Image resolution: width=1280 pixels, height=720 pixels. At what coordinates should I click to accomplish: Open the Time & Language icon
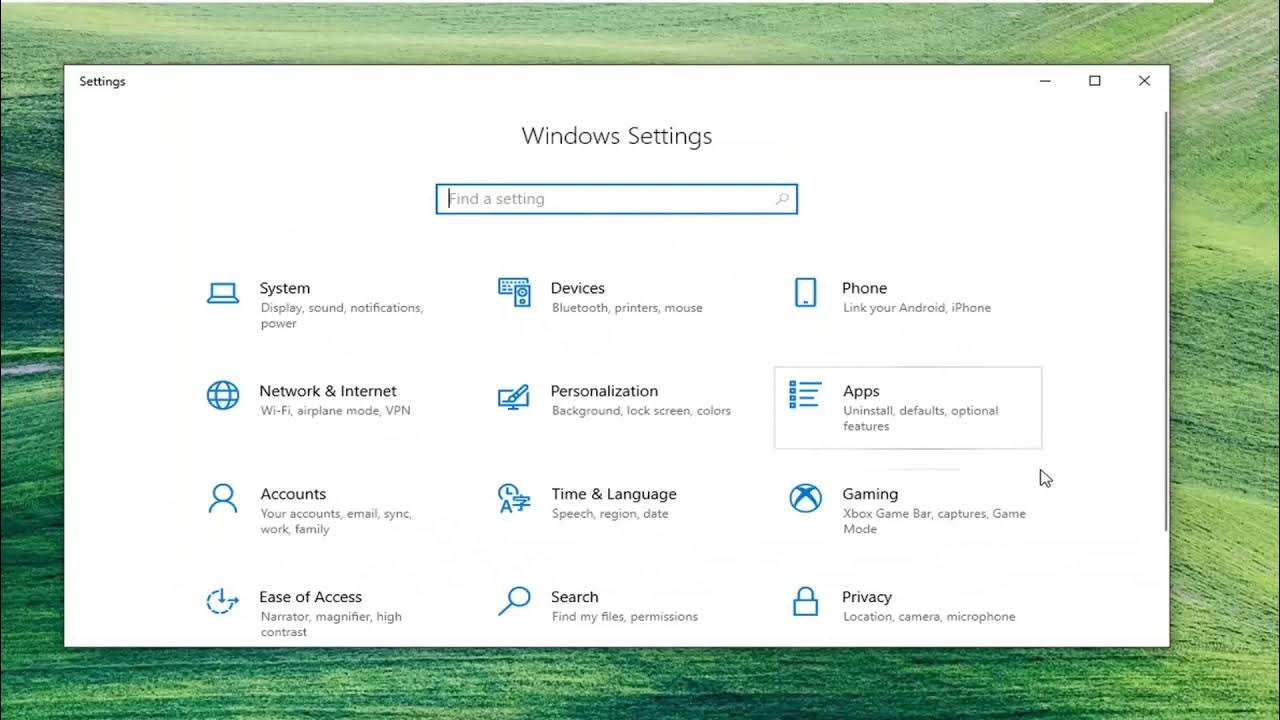click(x=514, y=498)
